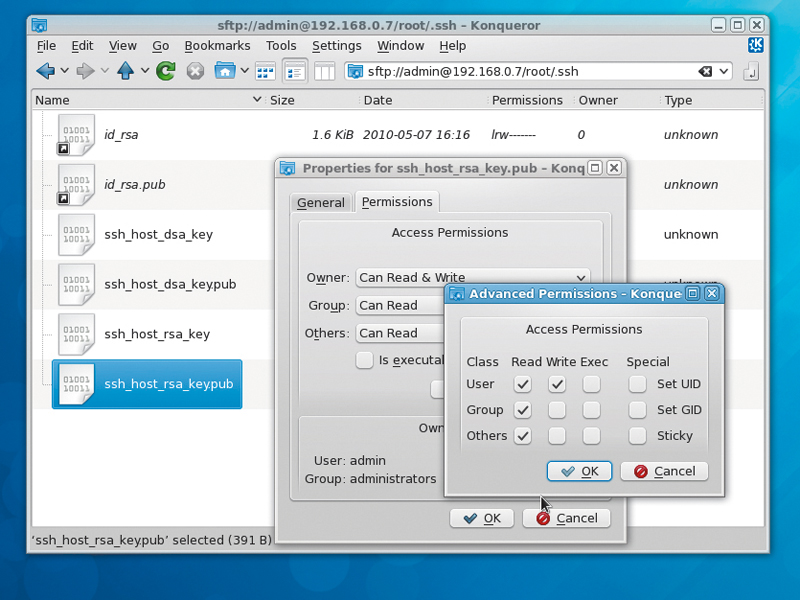Image resolution: width=800 pixels, height=600 pixels.
Task: Reload the current directory listing
Action: 163,71
